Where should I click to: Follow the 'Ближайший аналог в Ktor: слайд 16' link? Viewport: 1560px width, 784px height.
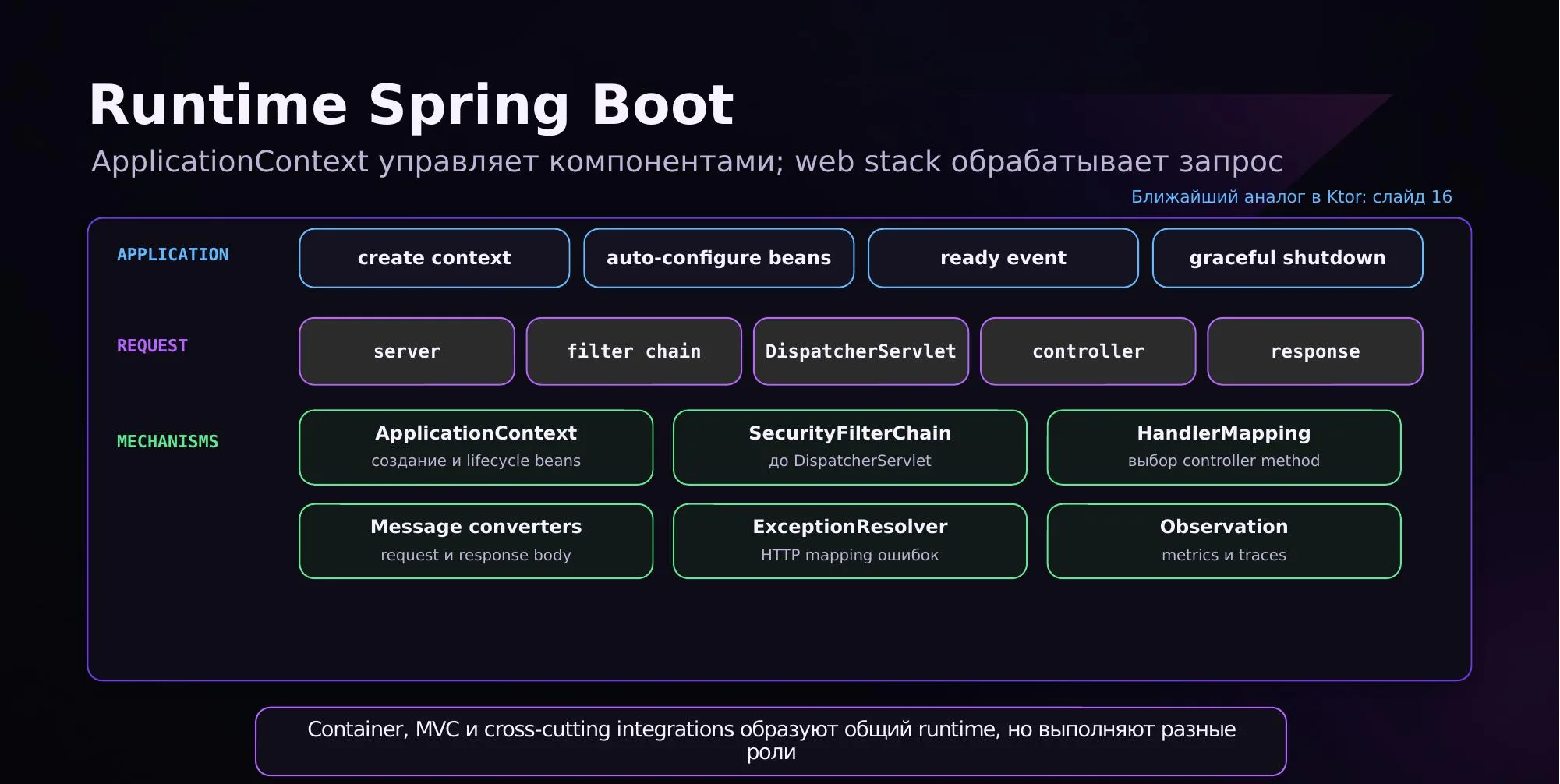pyautogui.click(x=1291, y=197)
